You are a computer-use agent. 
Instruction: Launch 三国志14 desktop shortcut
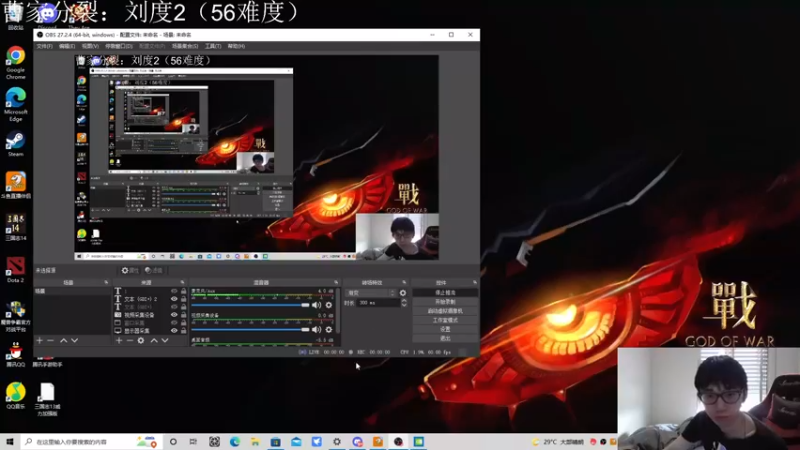(15, 228)
